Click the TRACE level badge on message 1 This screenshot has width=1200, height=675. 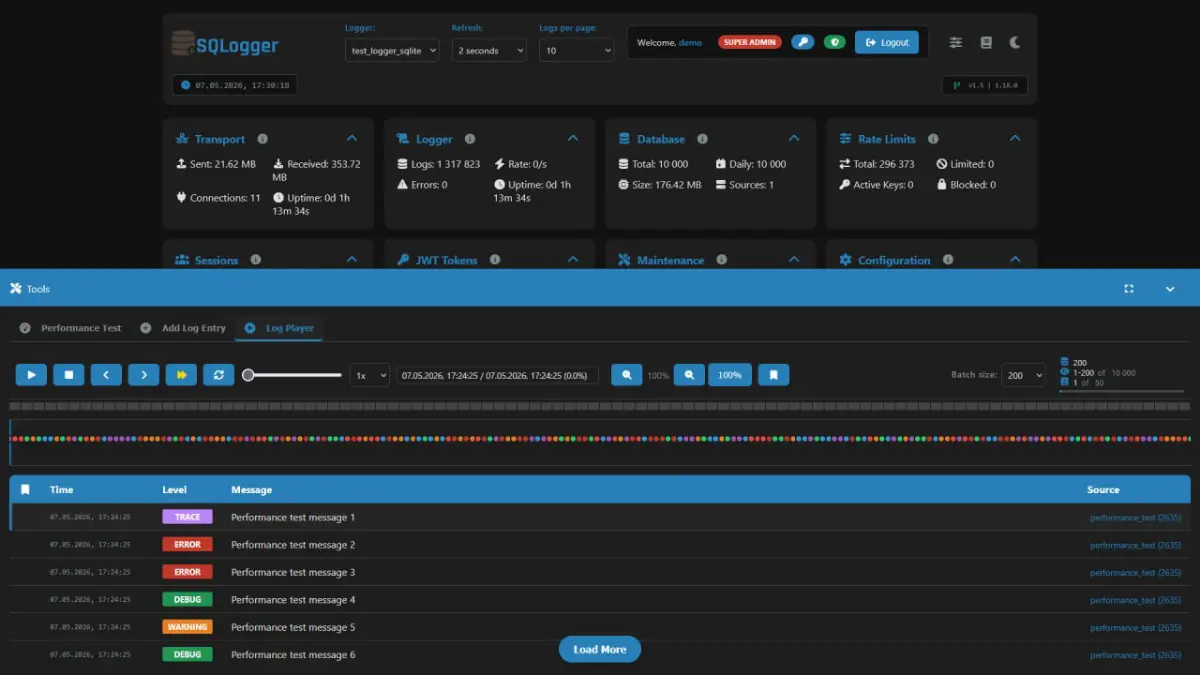coord(187,517)
